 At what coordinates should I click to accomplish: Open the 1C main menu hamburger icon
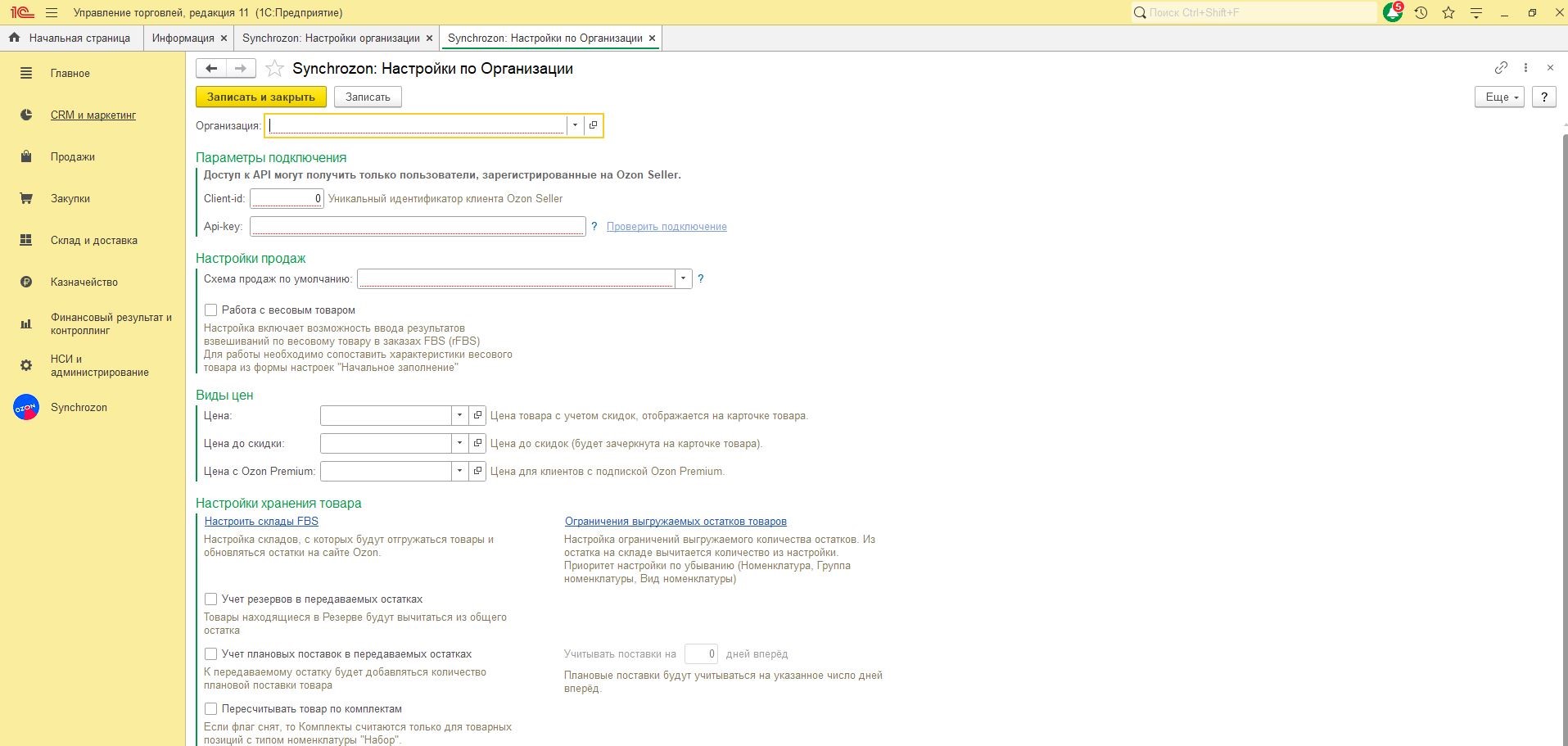(x=52, y=13)
